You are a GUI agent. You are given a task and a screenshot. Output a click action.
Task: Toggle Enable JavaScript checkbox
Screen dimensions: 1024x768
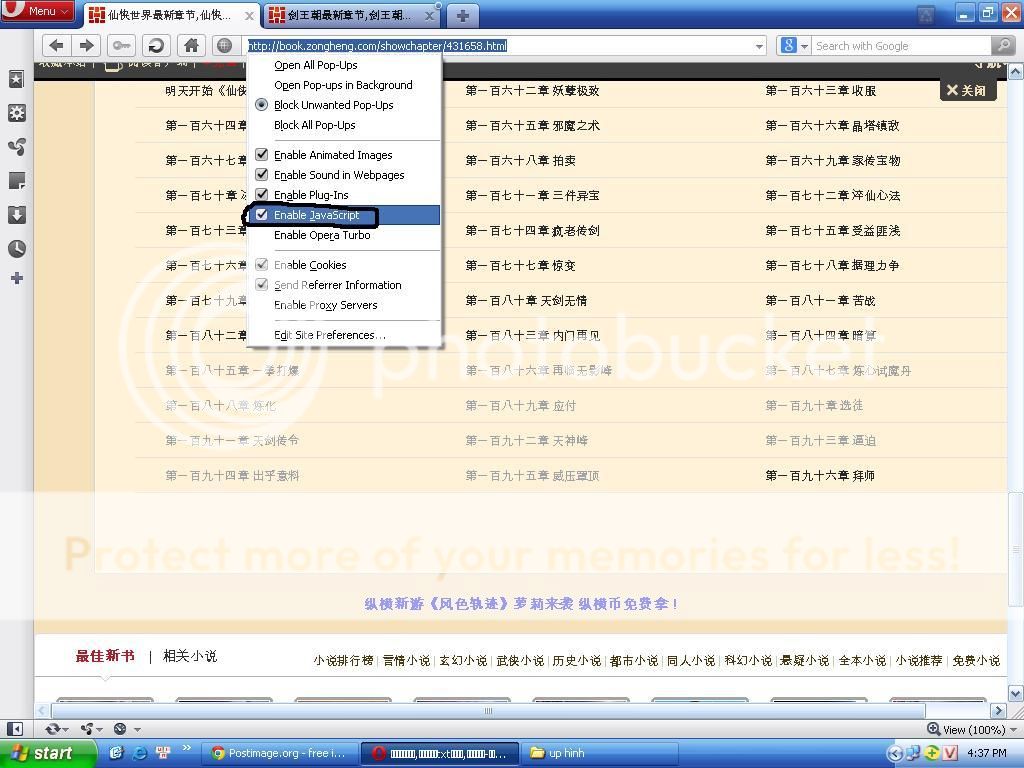click(x=262, y=215)
